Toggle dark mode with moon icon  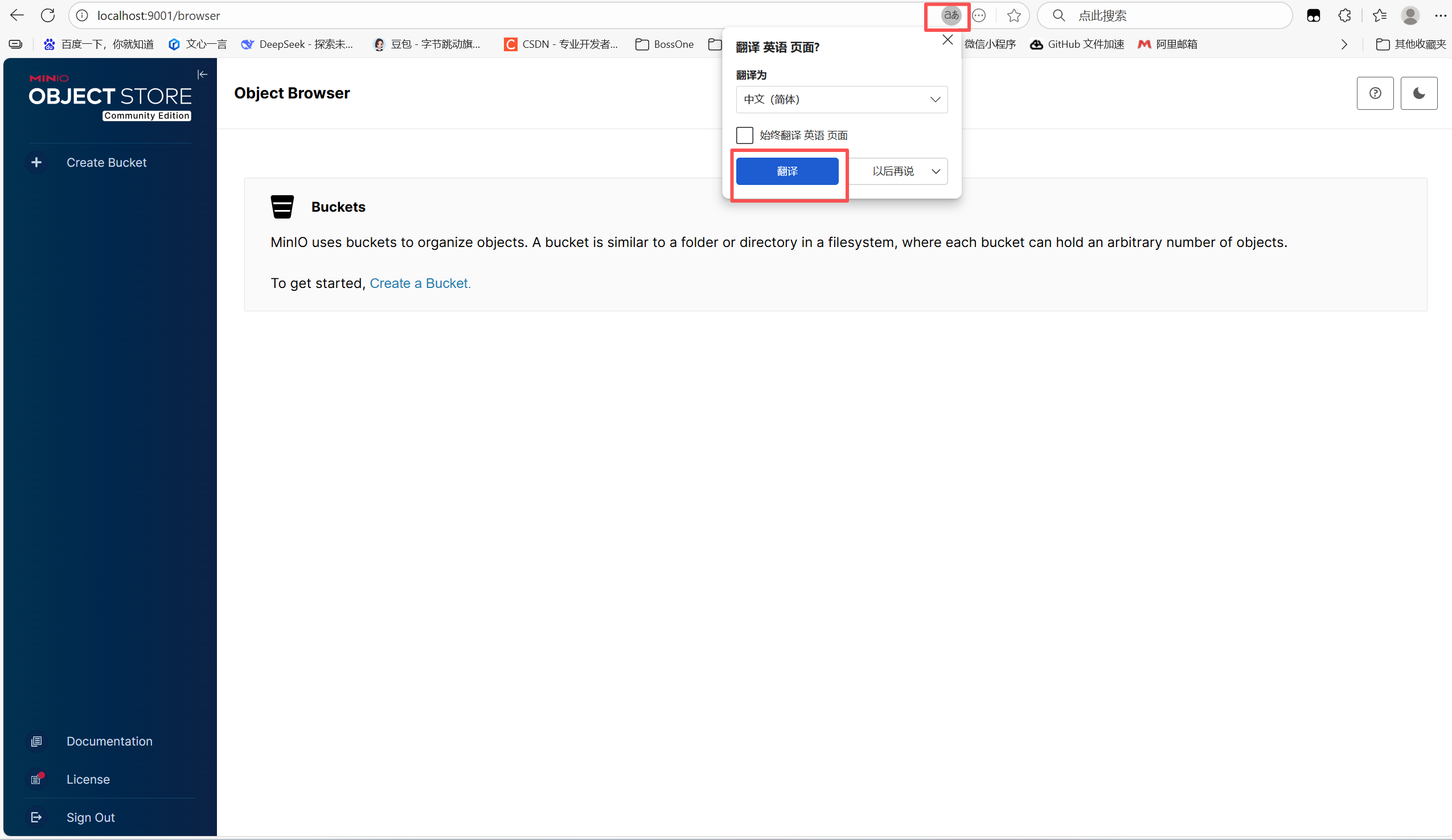[x=1418, y=93]
